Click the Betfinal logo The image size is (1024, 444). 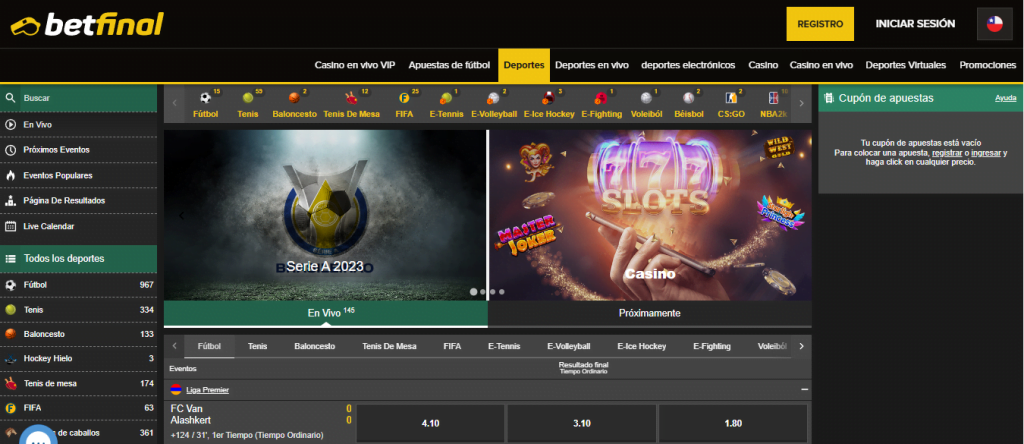87,25
